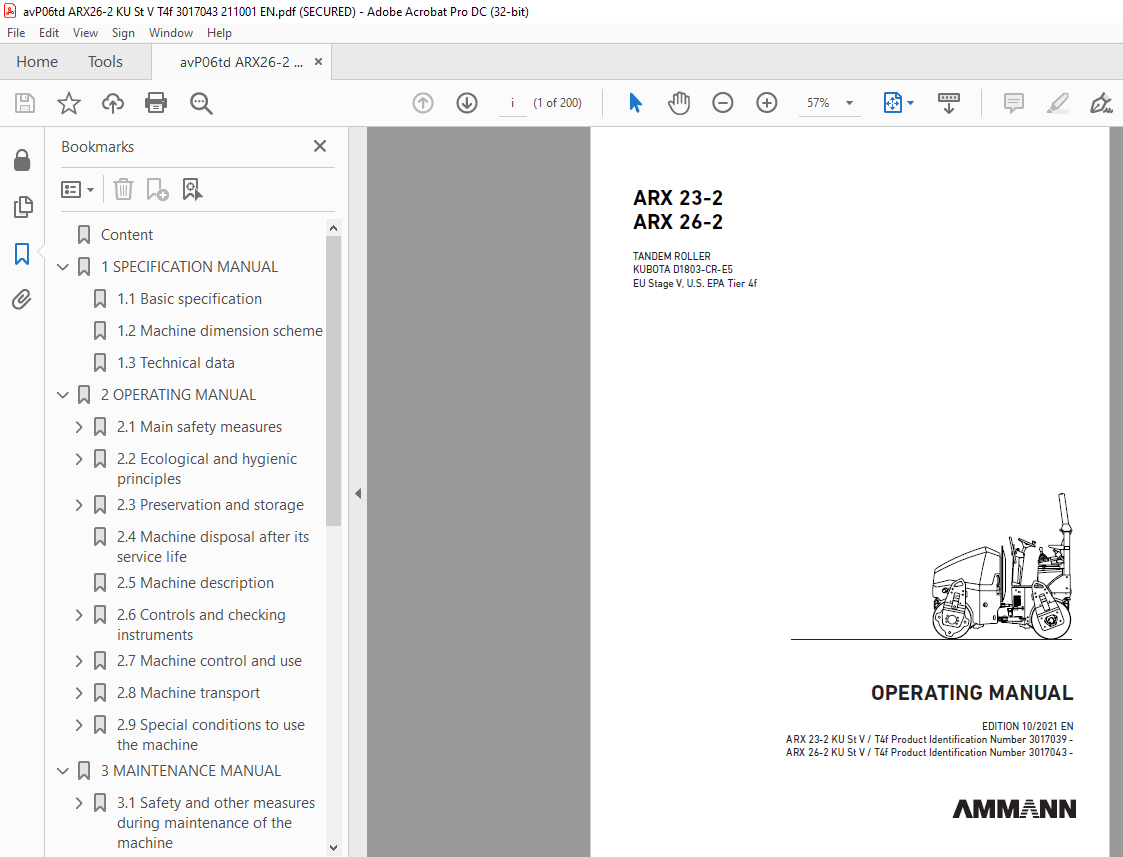Activate the Hand pan tool
The image size is (1123, 857).
click(x=678, y=103)
